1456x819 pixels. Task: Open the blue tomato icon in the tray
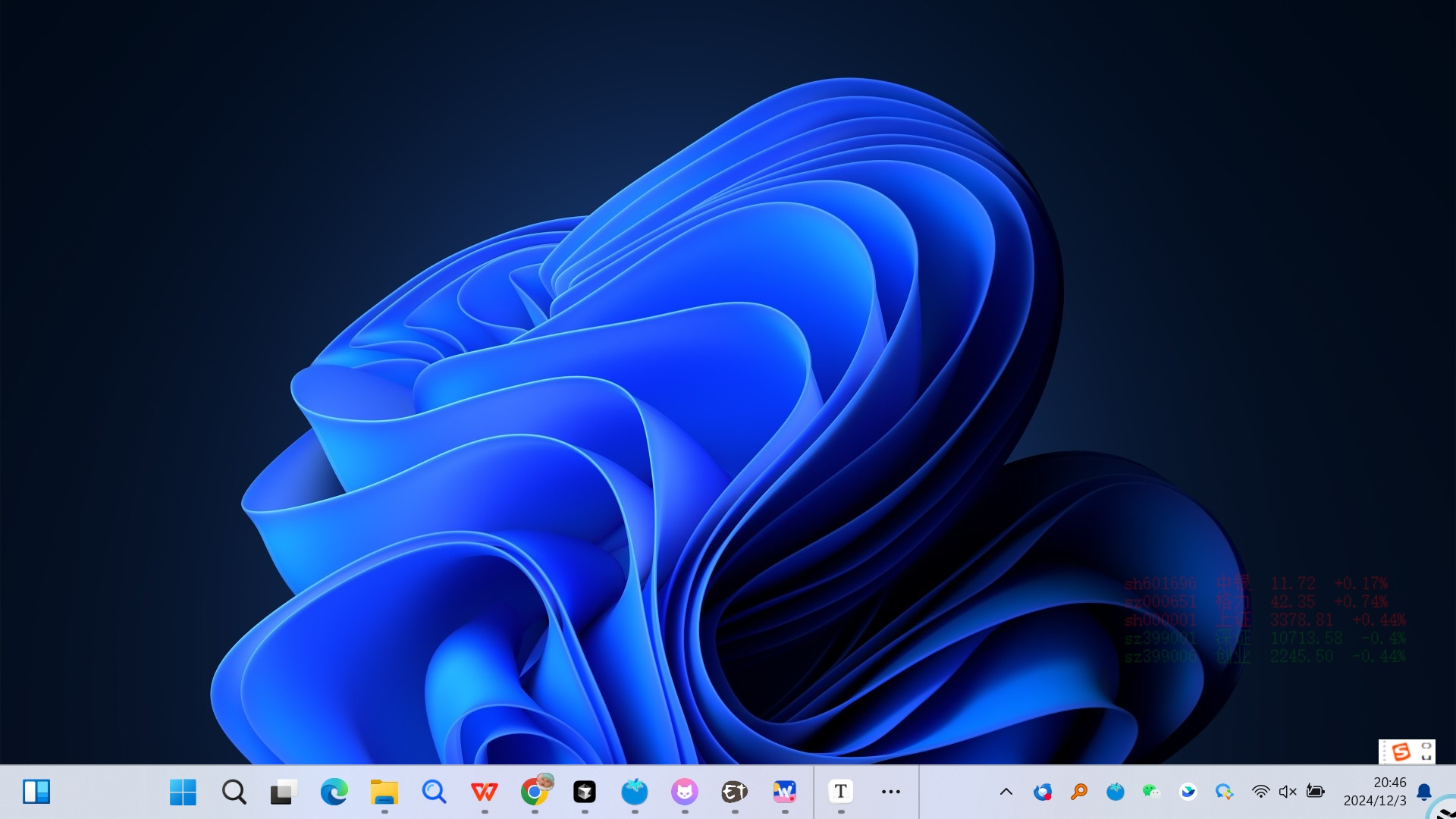coord(1116,792)
